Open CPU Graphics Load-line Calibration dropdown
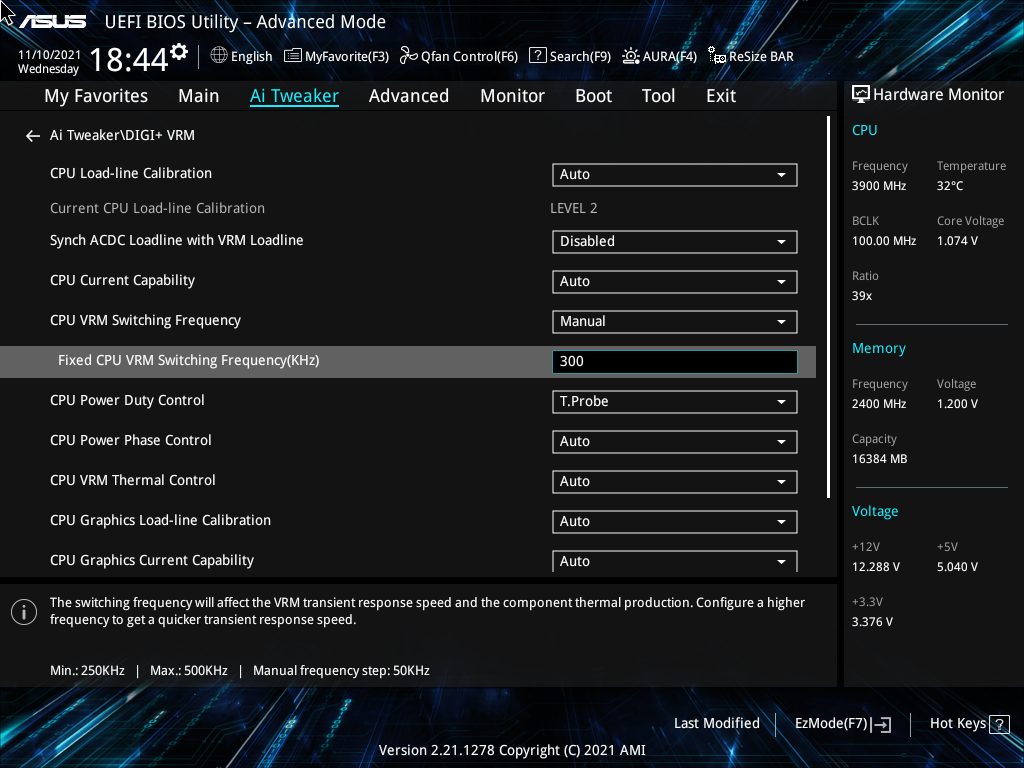The image size is (1024, 768). point(675,521)
